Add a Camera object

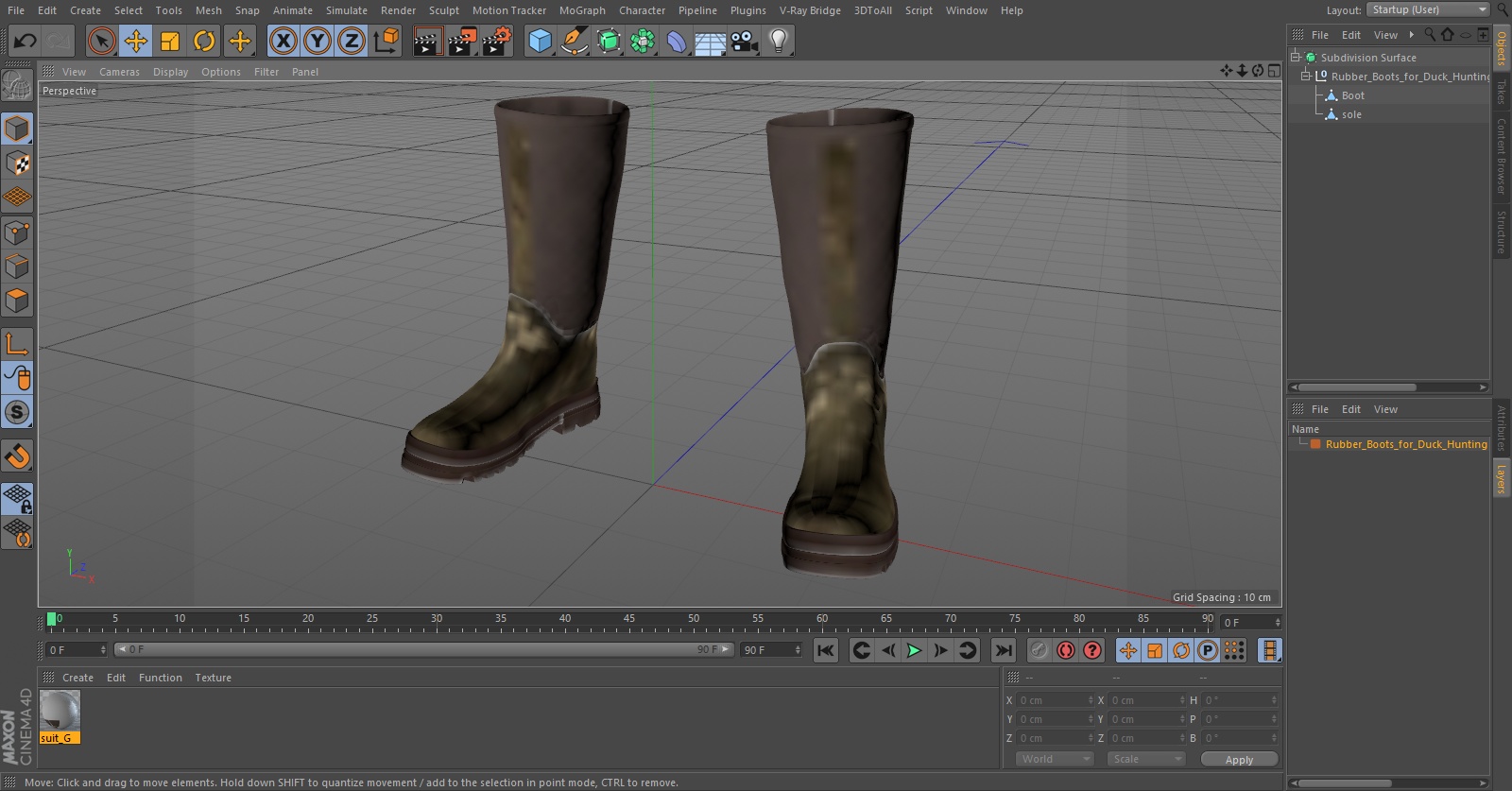pos(745,41)
